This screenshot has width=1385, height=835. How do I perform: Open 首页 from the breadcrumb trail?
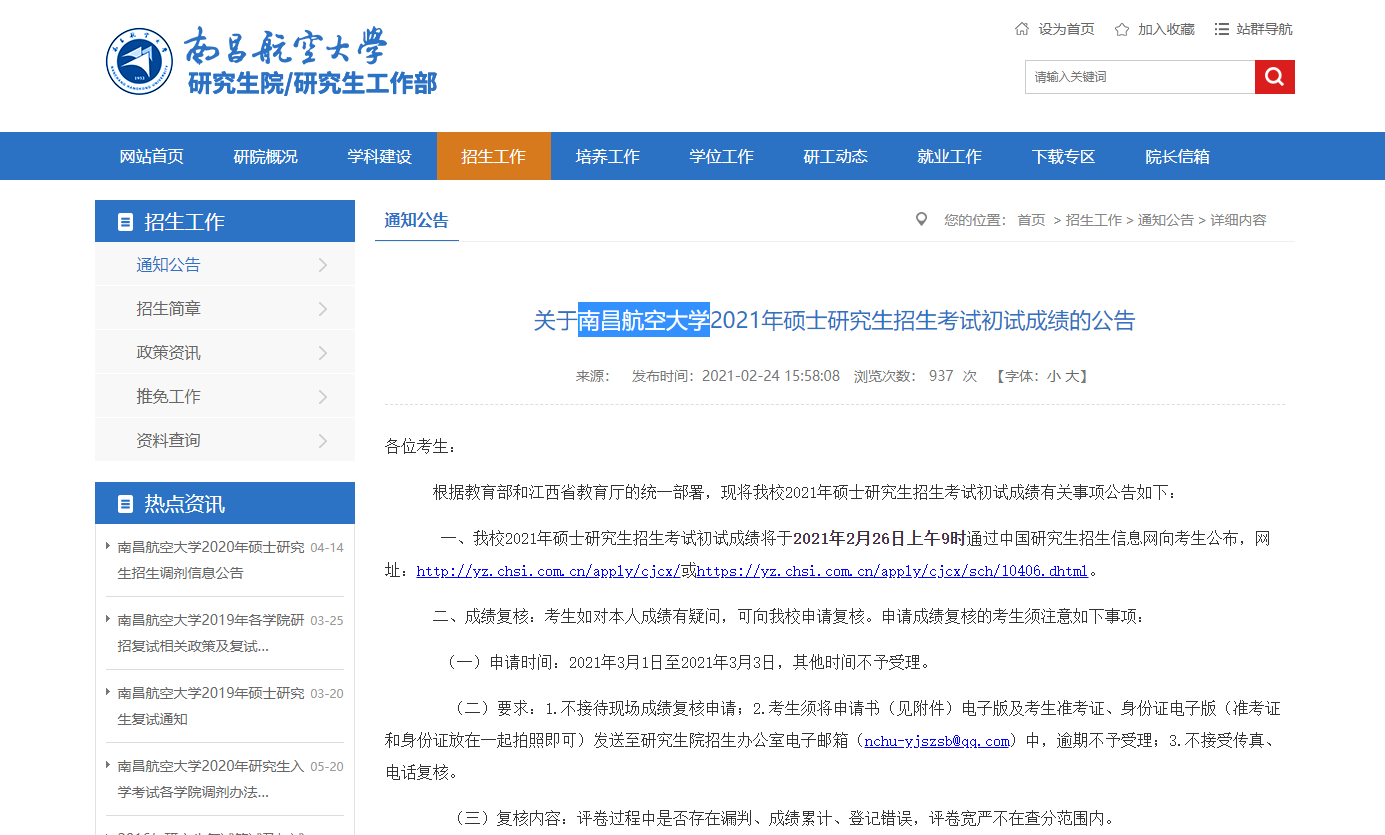coord(1031,219)
